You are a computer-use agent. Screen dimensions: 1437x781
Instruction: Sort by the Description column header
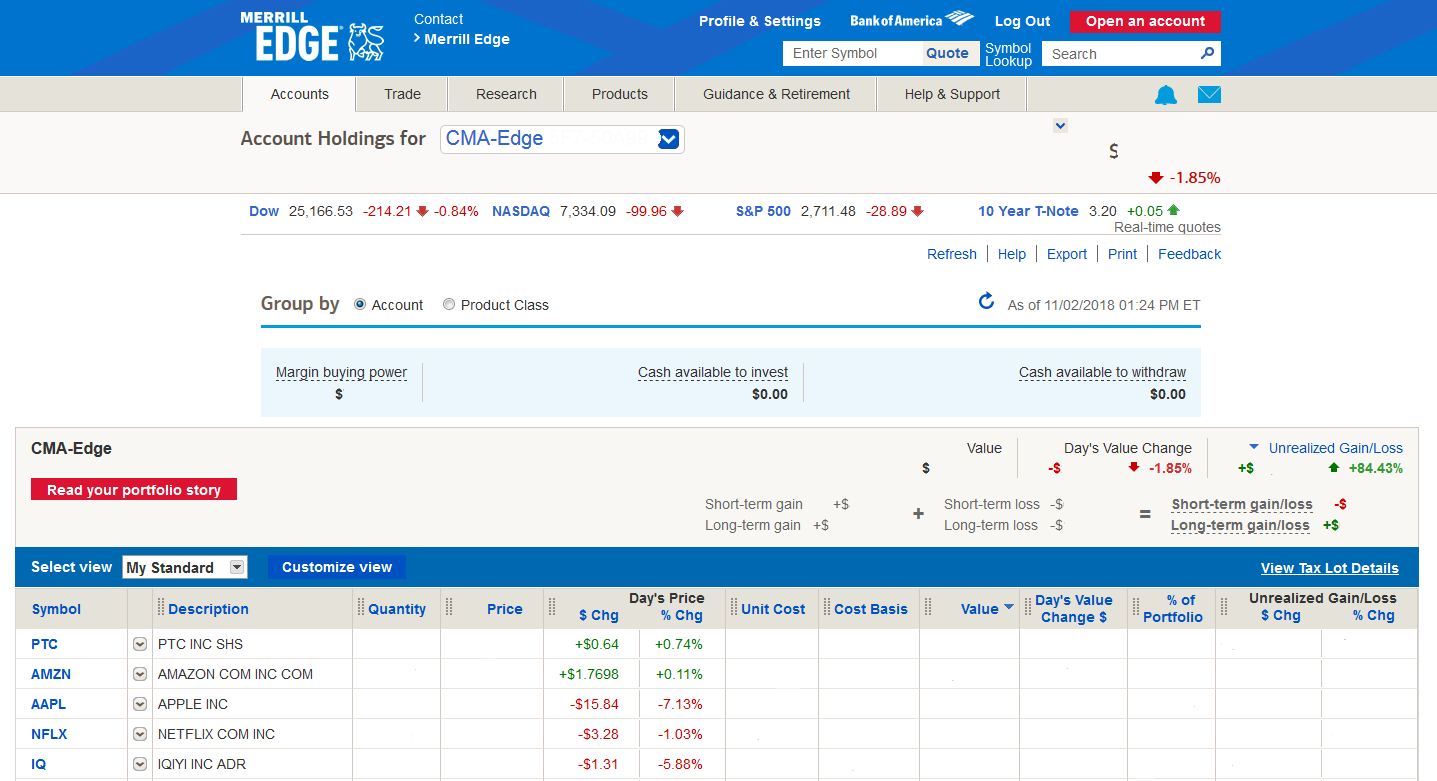click(208, 609)
